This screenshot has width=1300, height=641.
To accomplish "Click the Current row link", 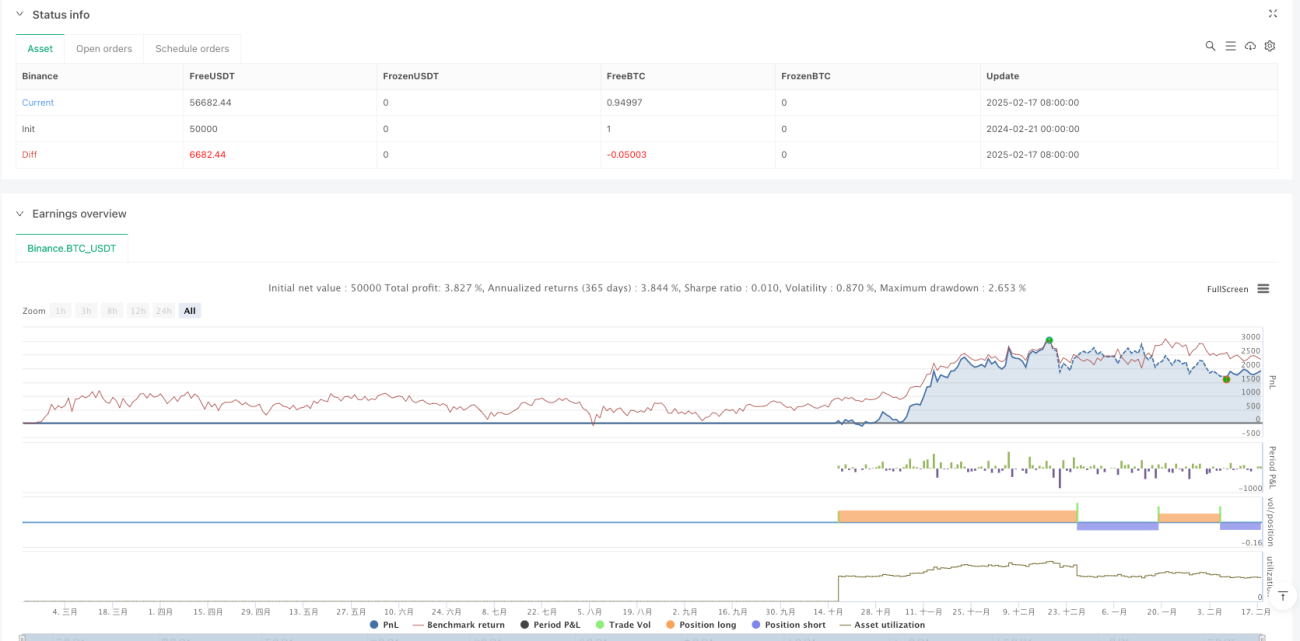I will (x=38, y=103).
